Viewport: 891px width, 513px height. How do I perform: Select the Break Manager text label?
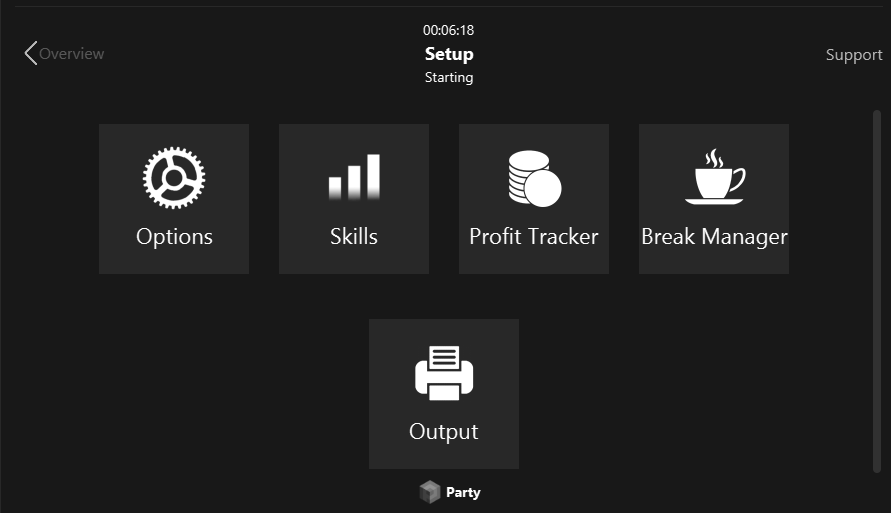714,237
